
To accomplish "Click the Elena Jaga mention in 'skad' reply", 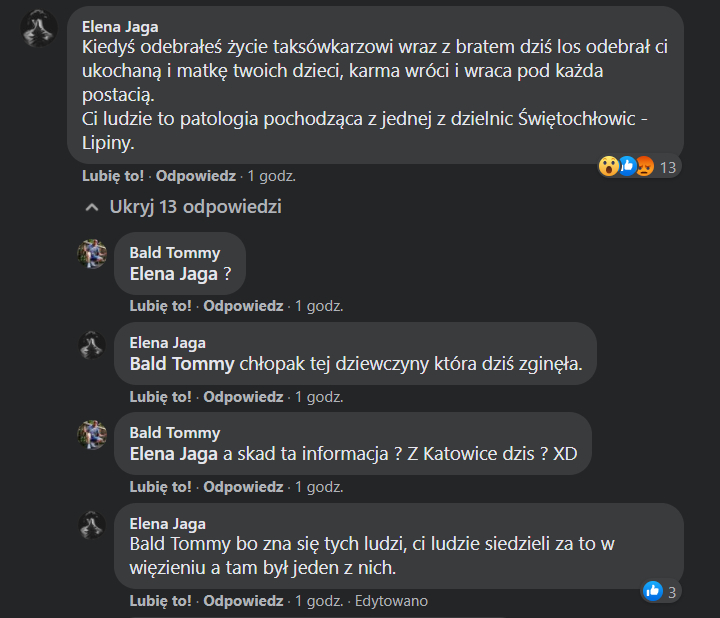I will pos(174,454).
